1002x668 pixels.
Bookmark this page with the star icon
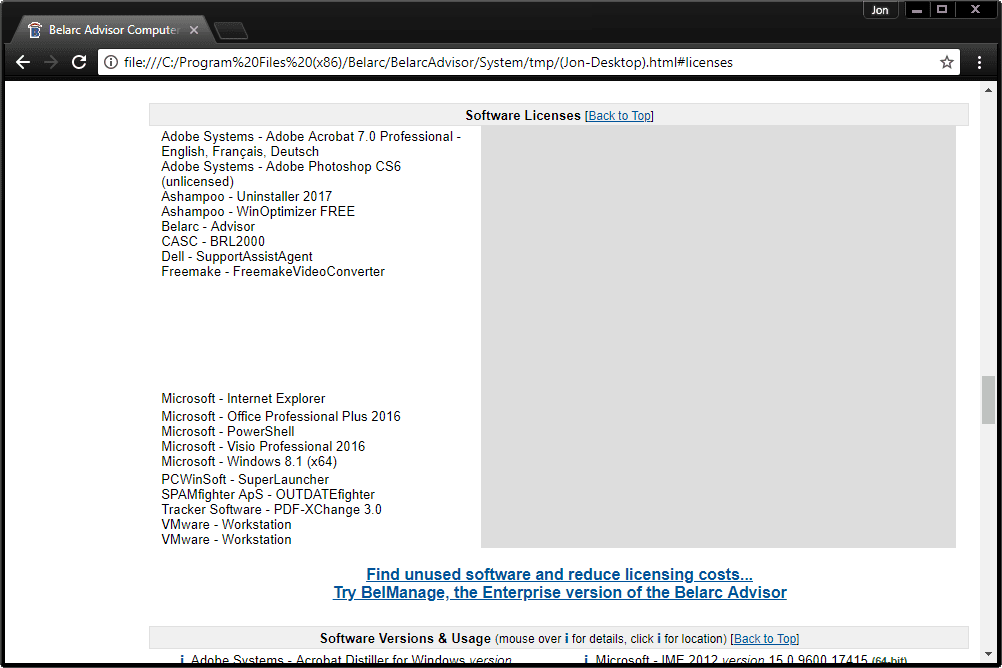[x=947, y=62]
